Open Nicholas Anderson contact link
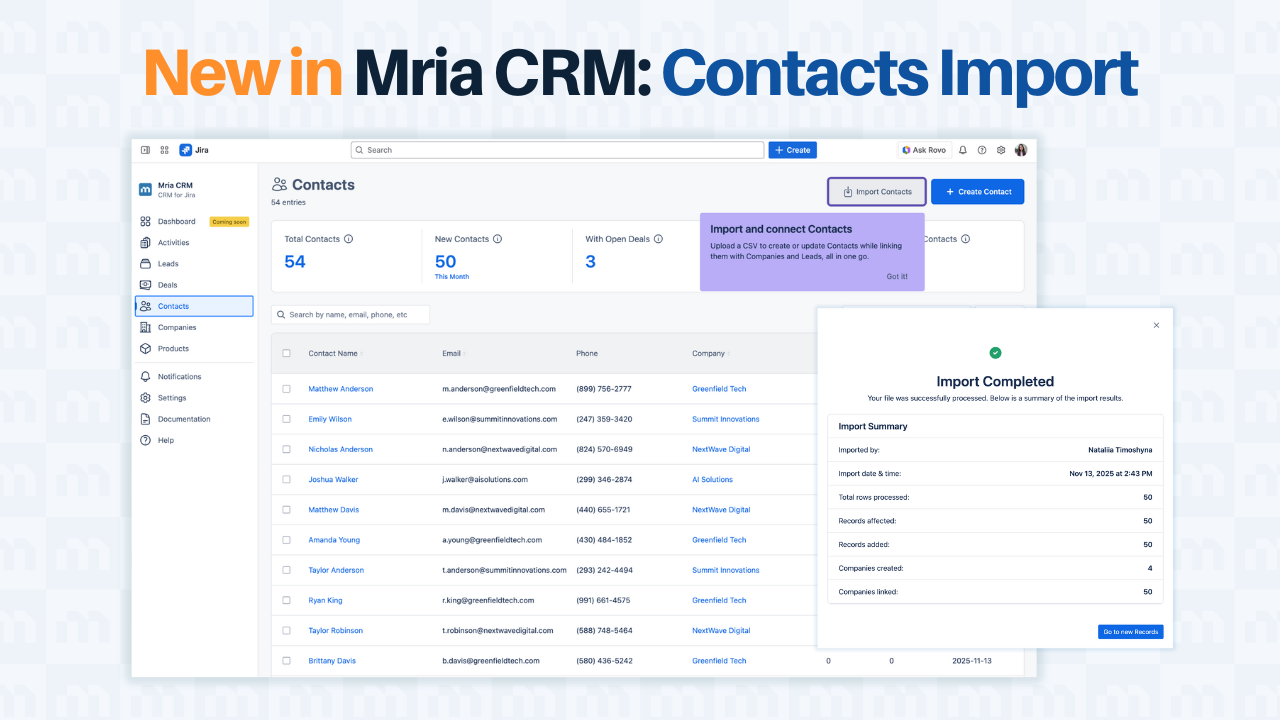 [x=340, y=450]
